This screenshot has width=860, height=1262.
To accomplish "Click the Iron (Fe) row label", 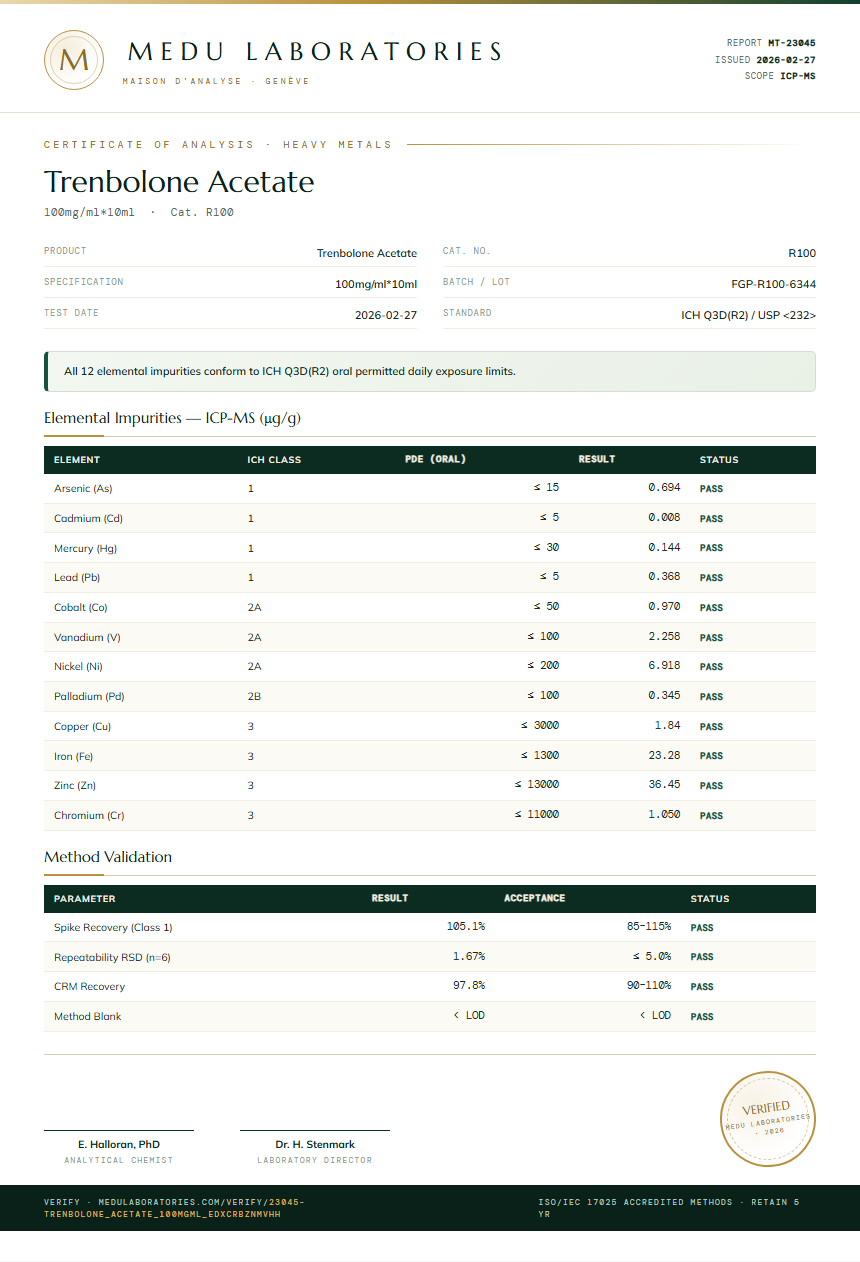I will point(73,756).
